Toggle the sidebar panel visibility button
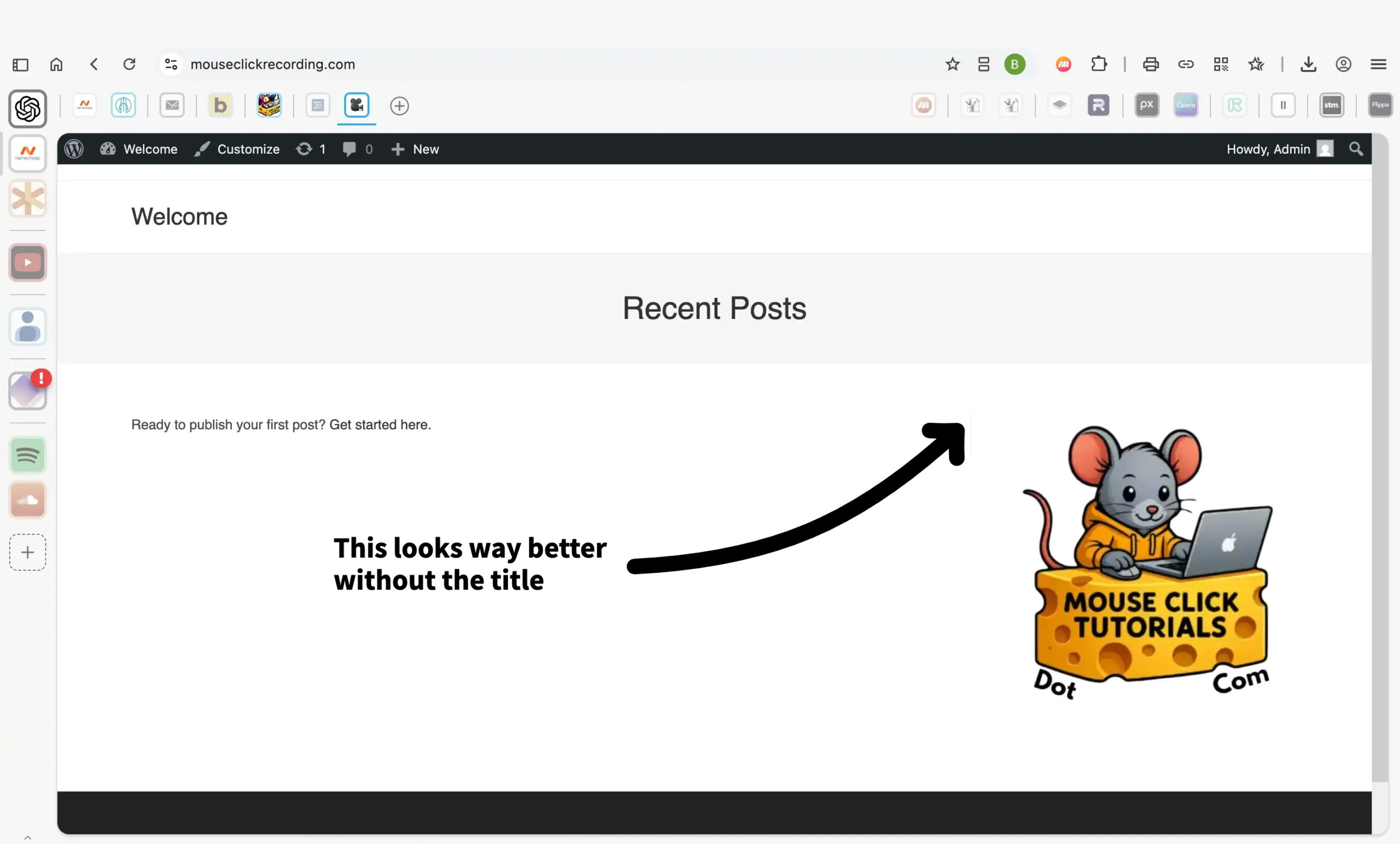1400x844 pixels. 20,64
